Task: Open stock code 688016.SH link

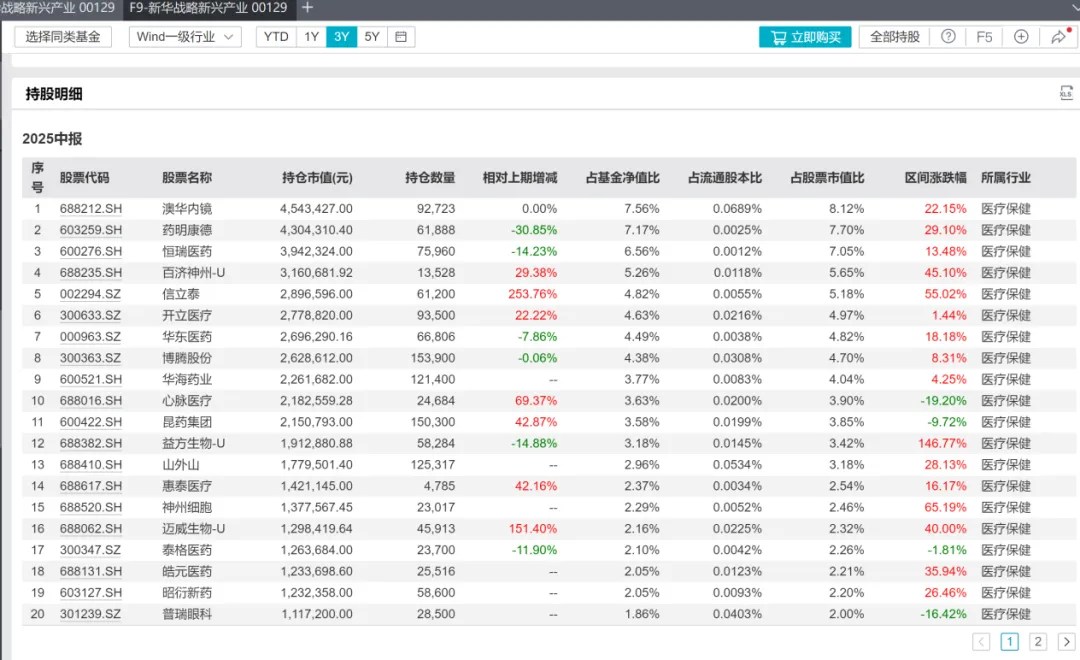Action: coord(91,401)
